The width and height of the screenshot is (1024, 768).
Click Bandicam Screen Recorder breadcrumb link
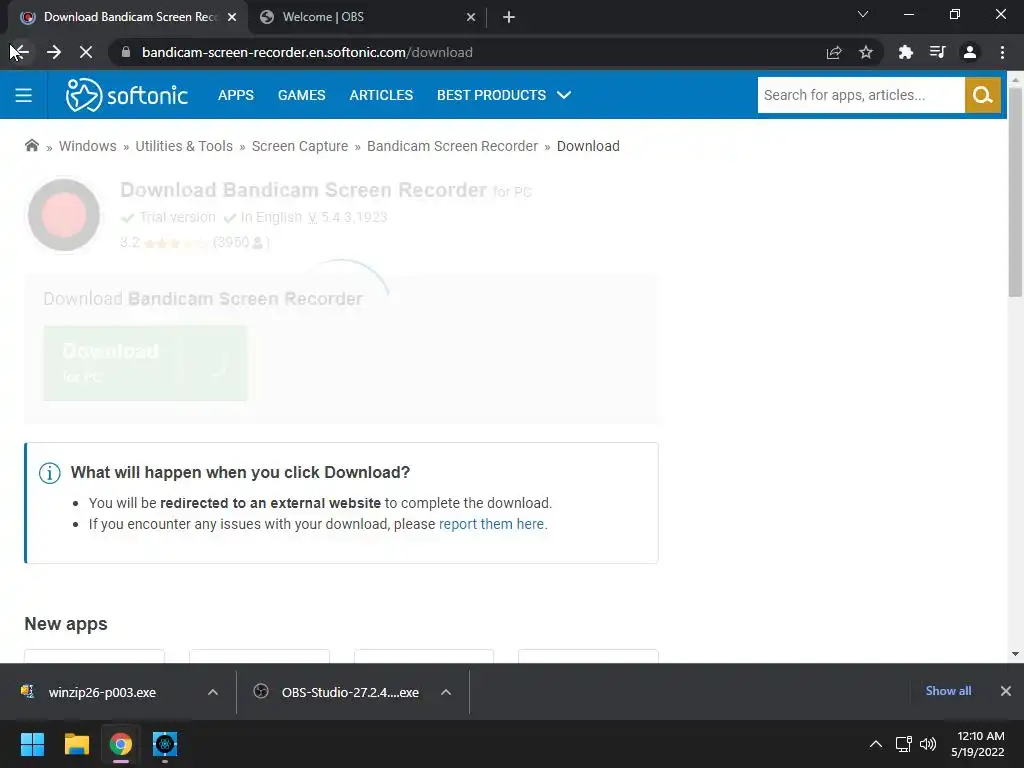pyautogui.click(x=453, y=146)
